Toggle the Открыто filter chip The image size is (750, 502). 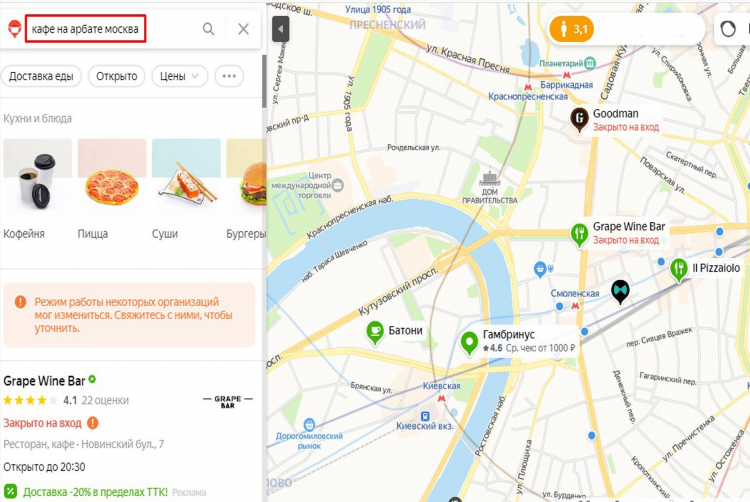[117, 76]
